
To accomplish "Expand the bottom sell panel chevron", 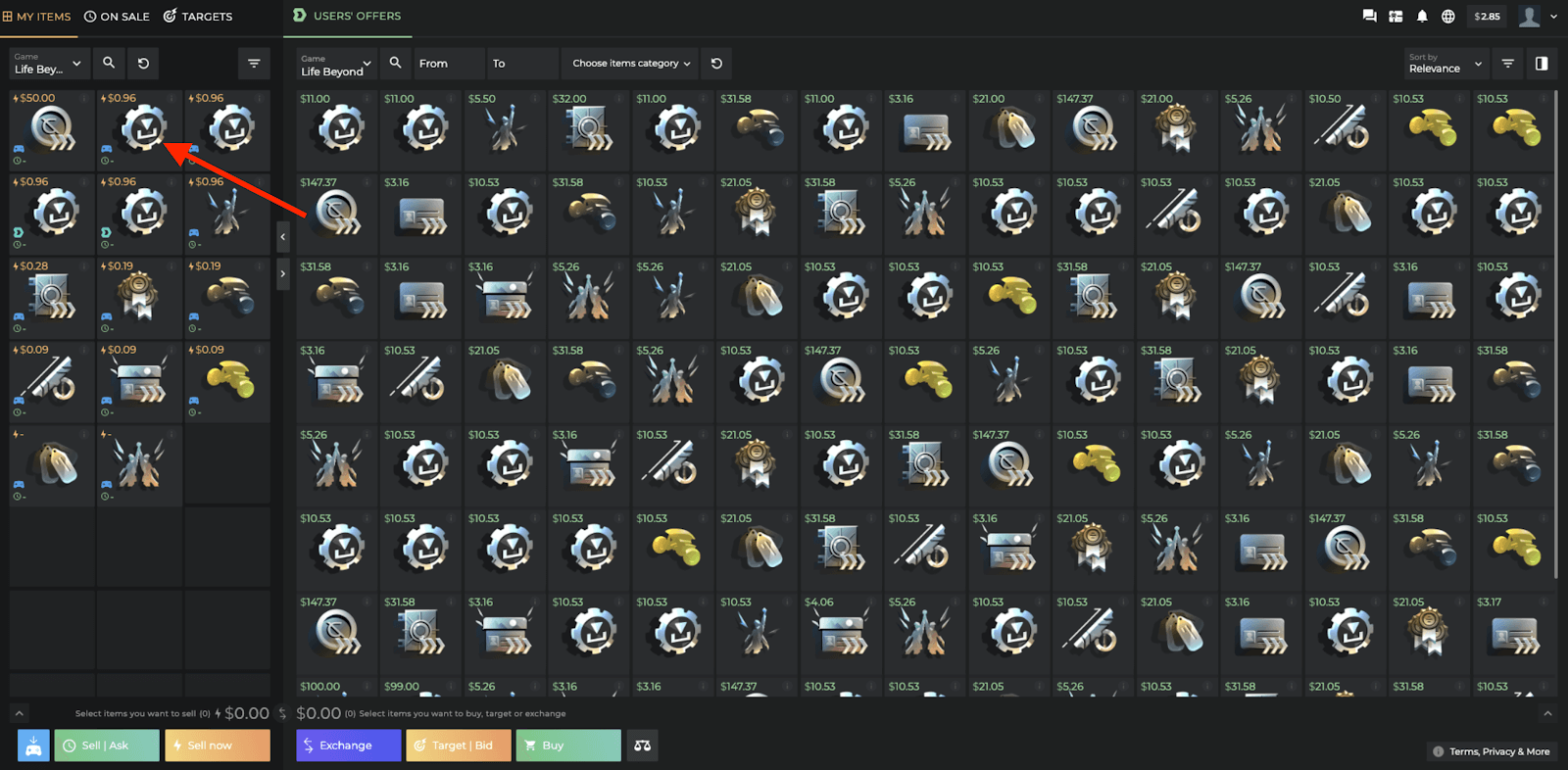I will pos(19,713).
